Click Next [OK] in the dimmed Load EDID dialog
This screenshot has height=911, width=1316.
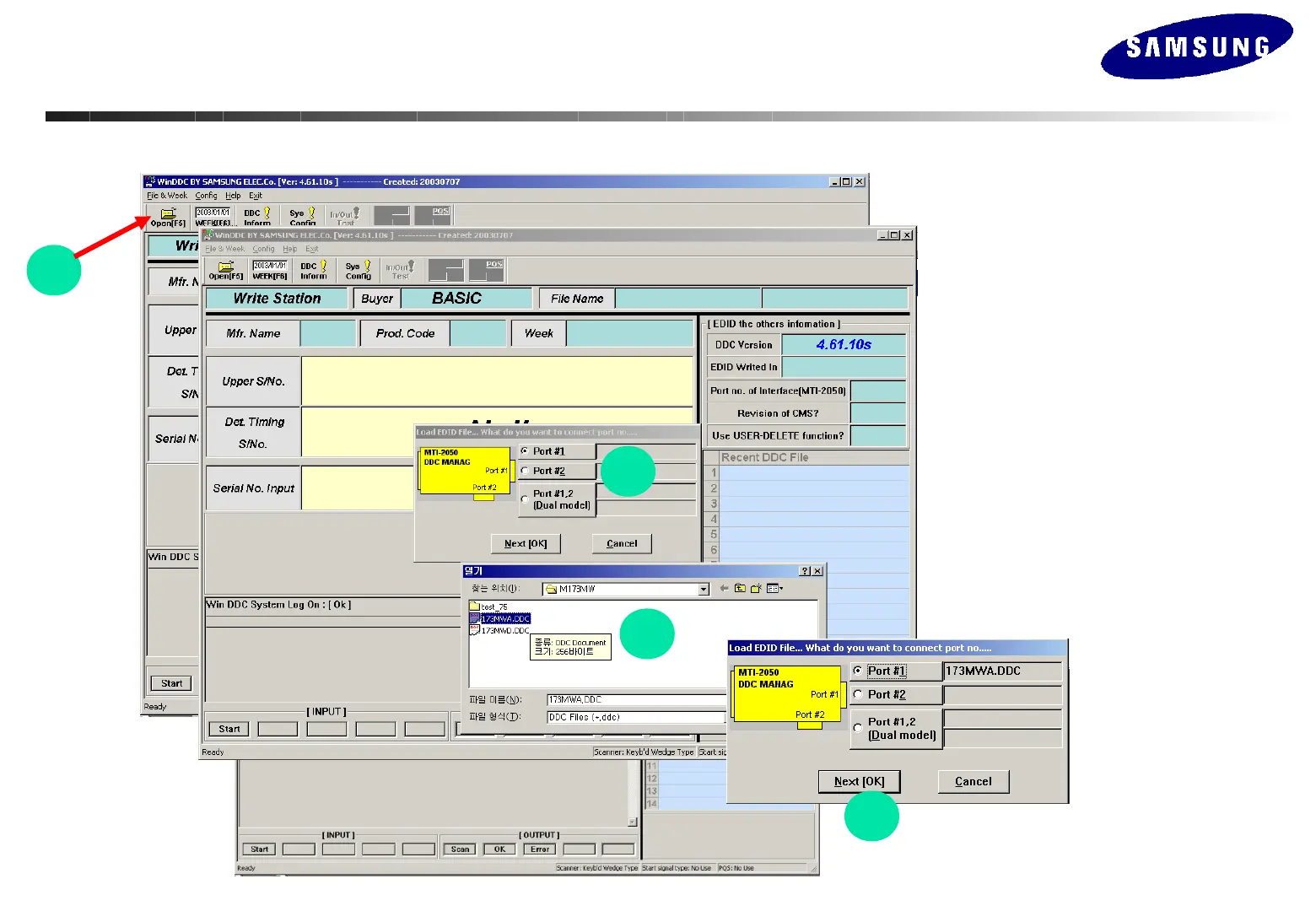point(526,544)
